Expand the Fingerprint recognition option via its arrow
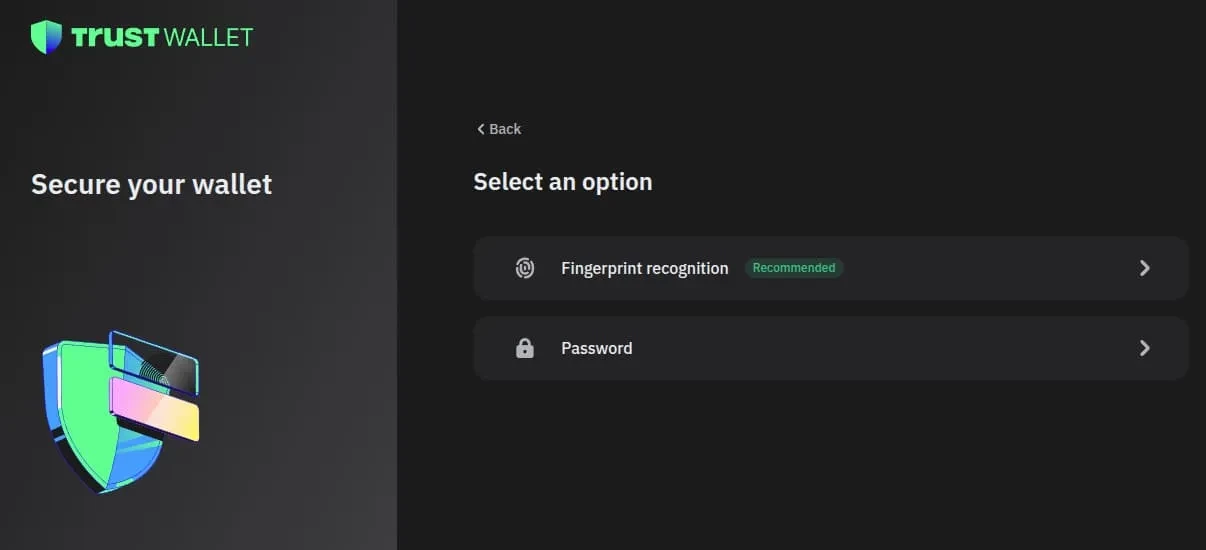The image size is (1206, 550). [x=1145, y=268]
